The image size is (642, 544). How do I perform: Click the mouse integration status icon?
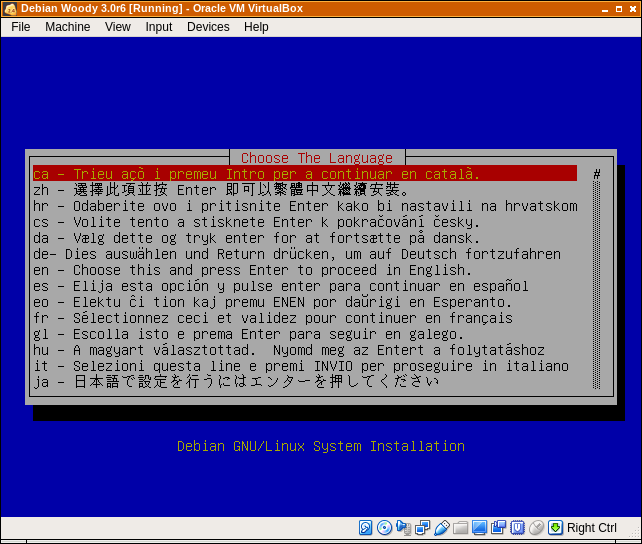[x=536, y=528]
